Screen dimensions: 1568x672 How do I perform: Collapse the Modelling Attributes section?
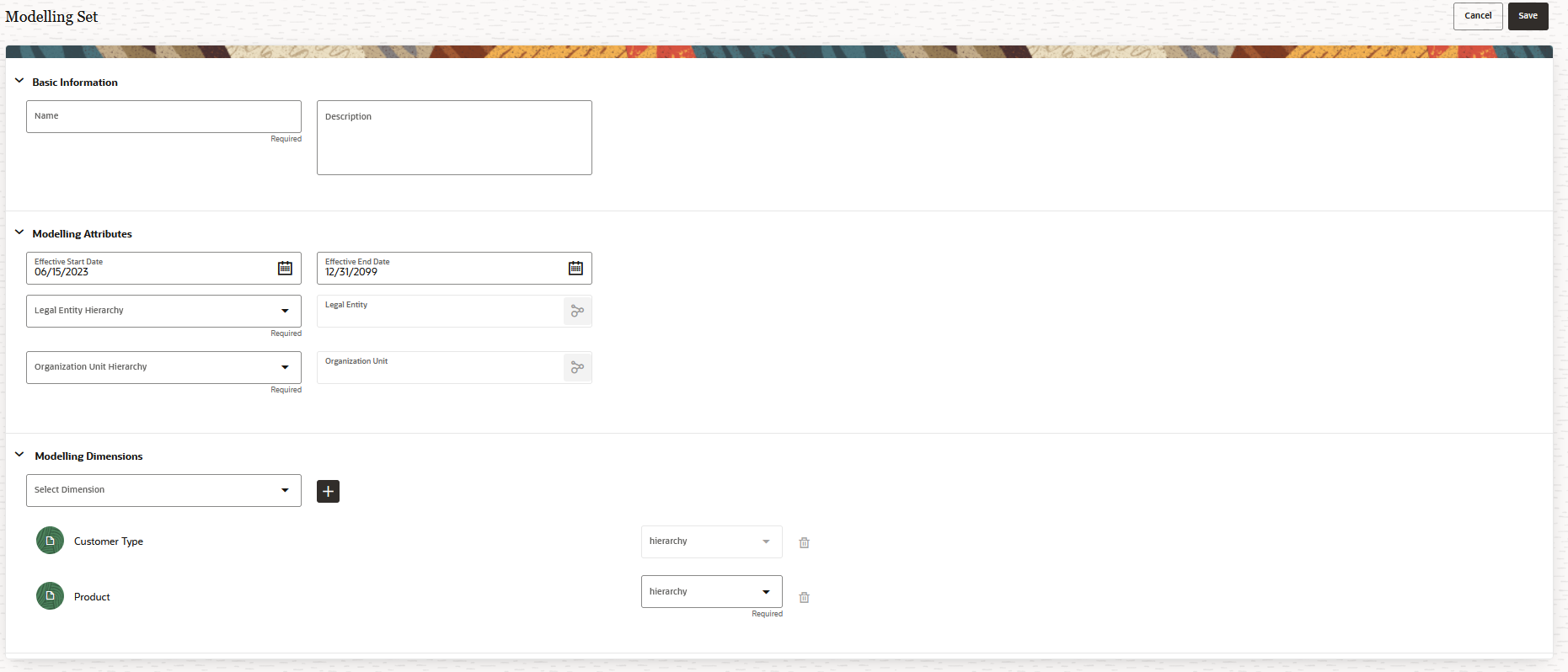click(x=19, y=232)
